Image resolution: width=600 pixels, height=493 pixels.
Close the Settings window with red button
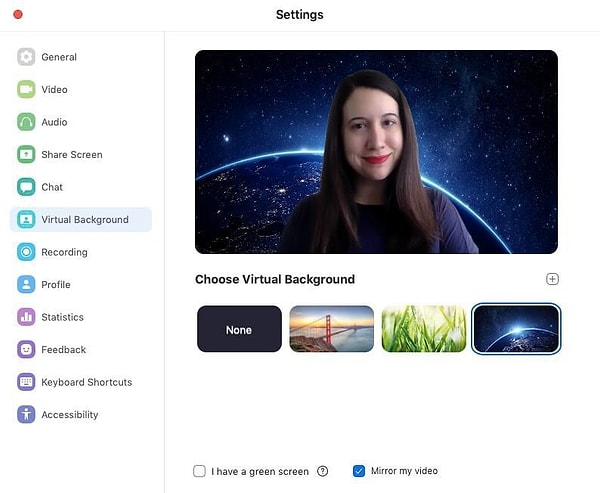(18, 15)
